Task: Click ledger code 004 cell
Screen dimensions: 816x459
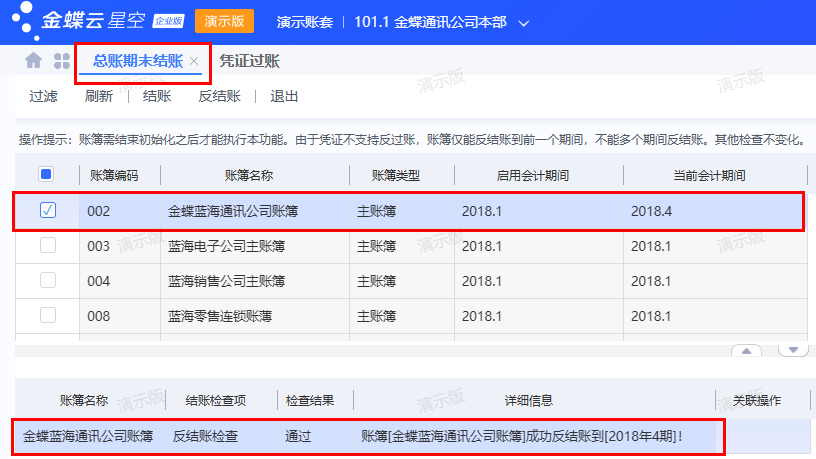Action: click(x=120, y=281)
